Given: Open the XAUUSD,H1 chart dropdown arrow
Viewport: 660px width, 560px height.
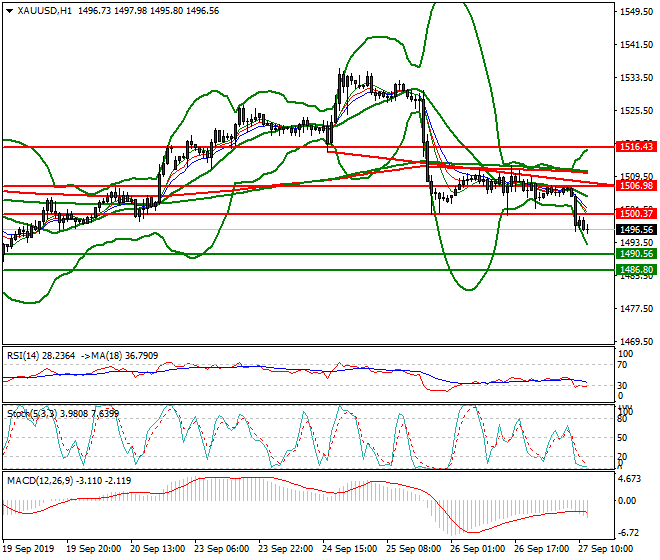Looking at the screenshot, I should (x=9, y=11).
